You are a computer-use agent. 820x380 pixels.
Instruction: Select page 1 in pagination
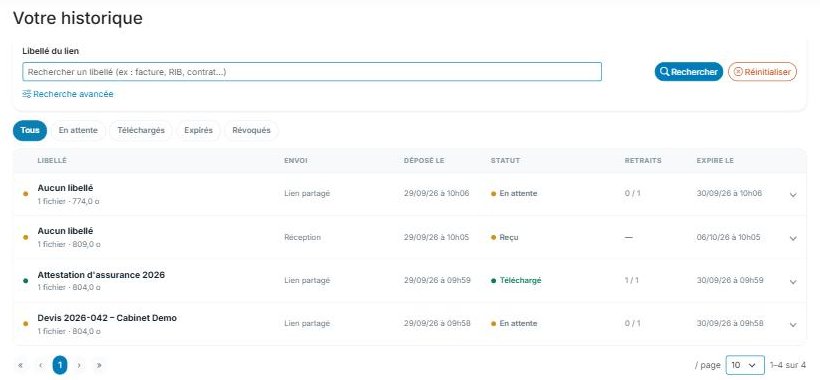[60, 365]
